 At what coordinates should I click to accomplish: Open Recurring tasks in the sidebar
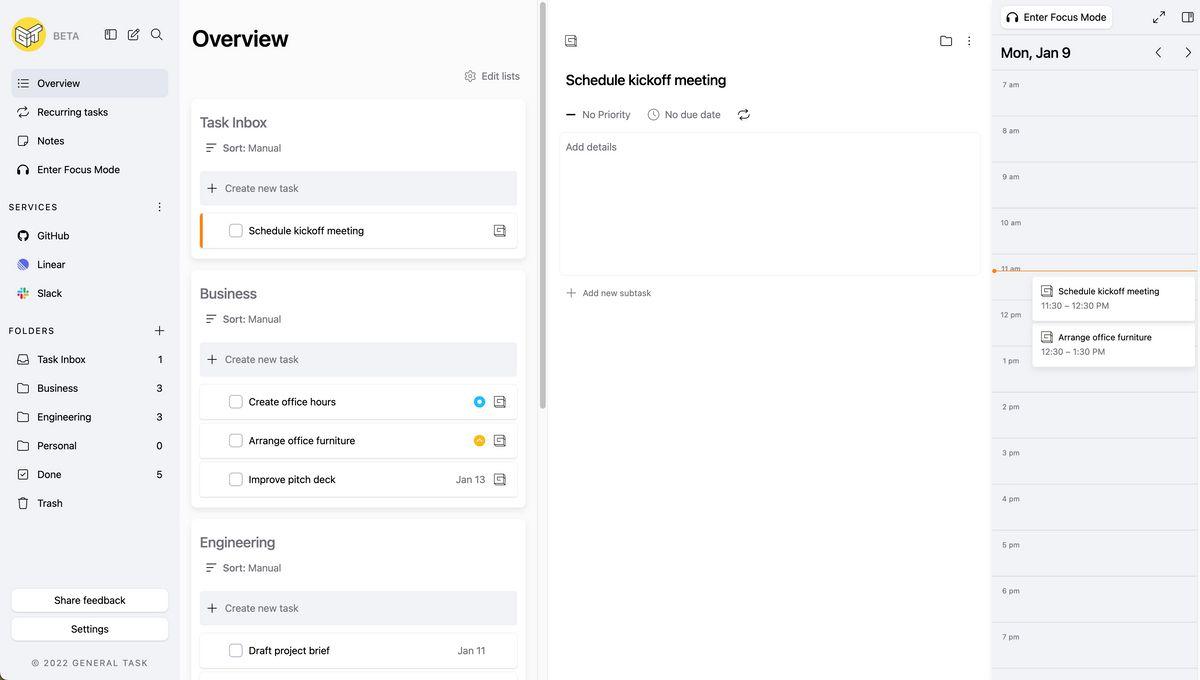(x=72, y=112)
